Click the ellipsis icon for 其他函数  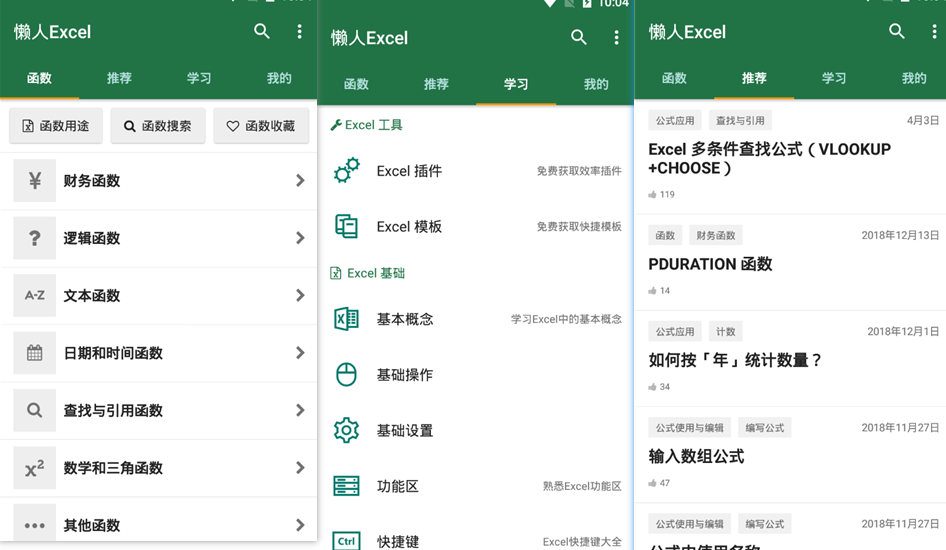coord(34,525)
